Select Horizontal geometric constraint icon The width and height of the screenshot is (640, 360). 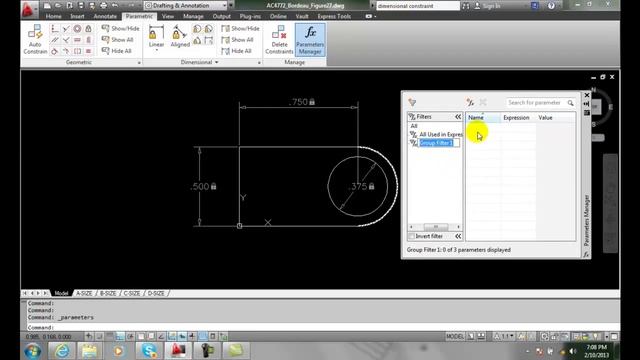pyautogui.click(x=77, y=40)
